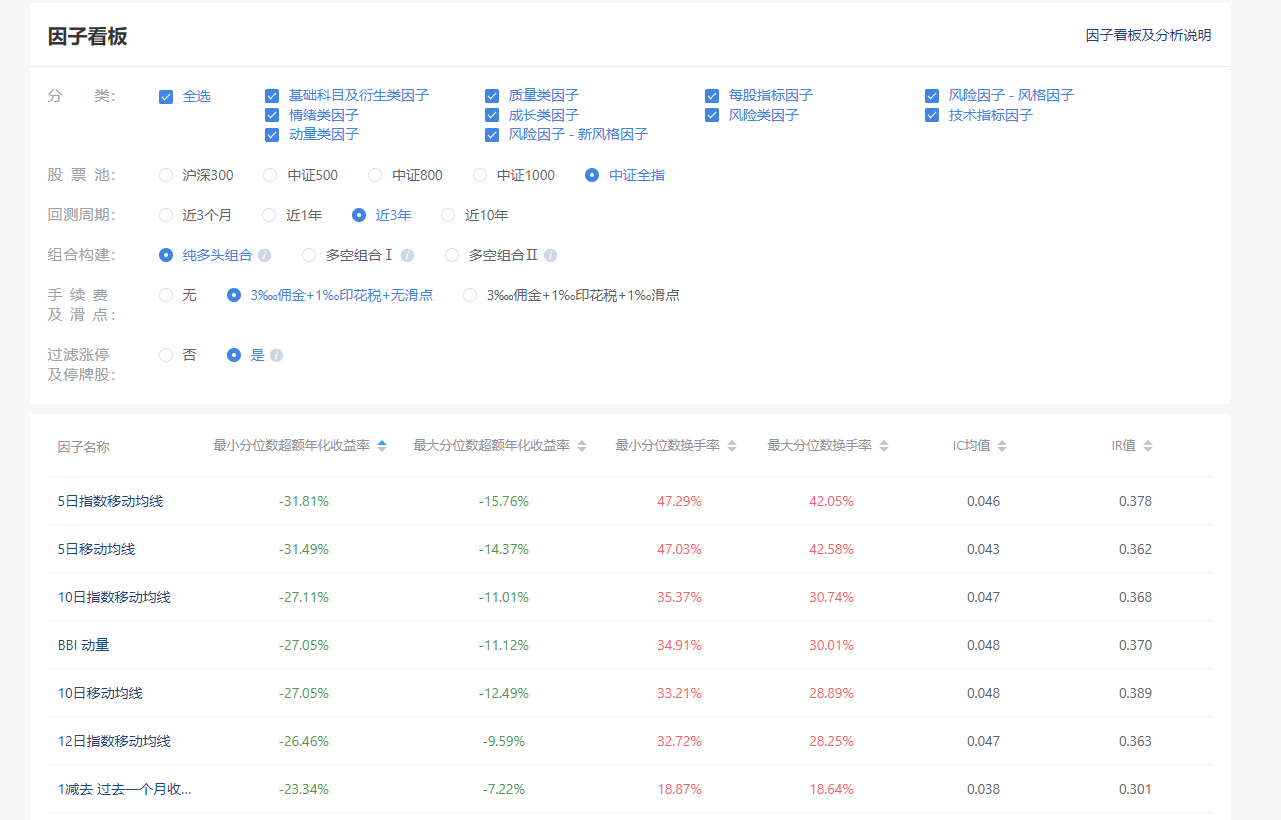
Task: Choose 3‰佣金+1‰印花税+1‰滑点 fee option
Action: tap(470, 295)
